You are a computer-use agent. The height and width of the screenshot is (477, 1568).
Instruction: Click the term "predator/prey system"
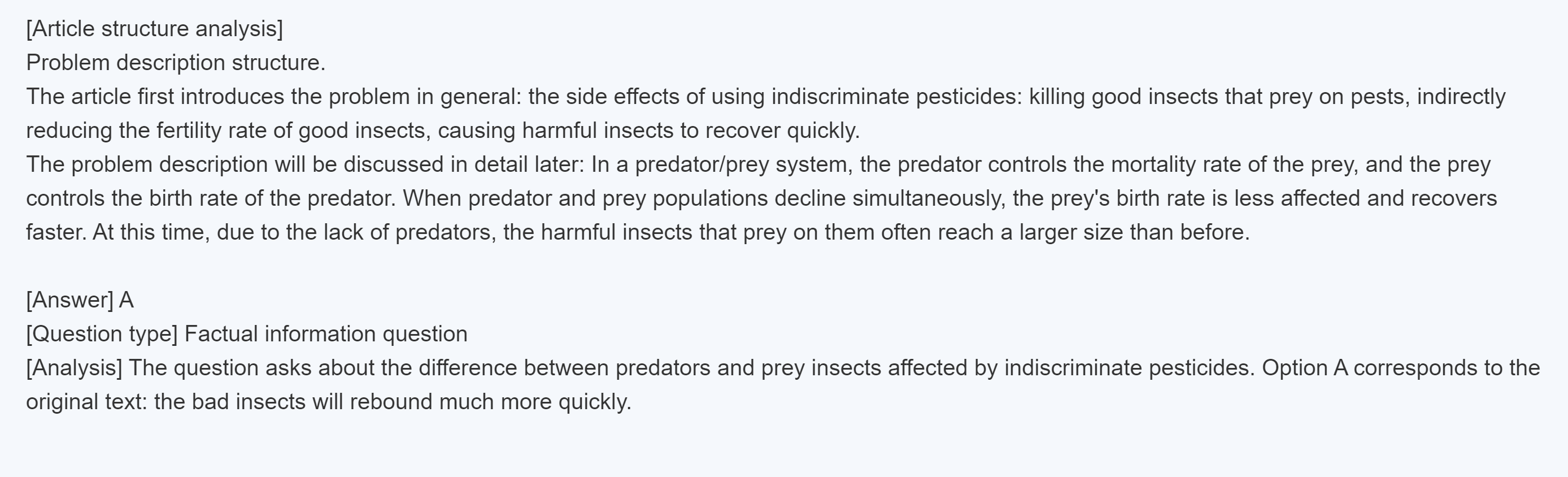click(x=743, y=164)
